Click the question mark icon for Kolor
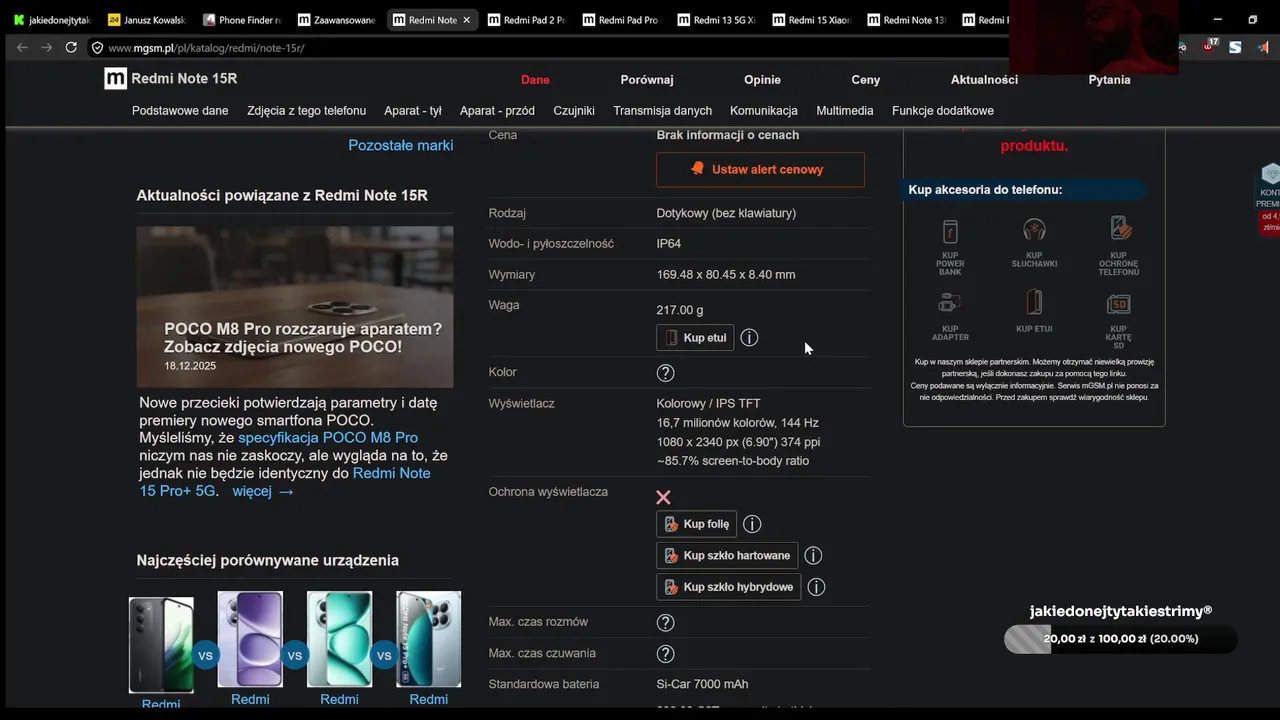Image resolution: width=1280 pixels, height=720 pixels. tap(665, 372)
